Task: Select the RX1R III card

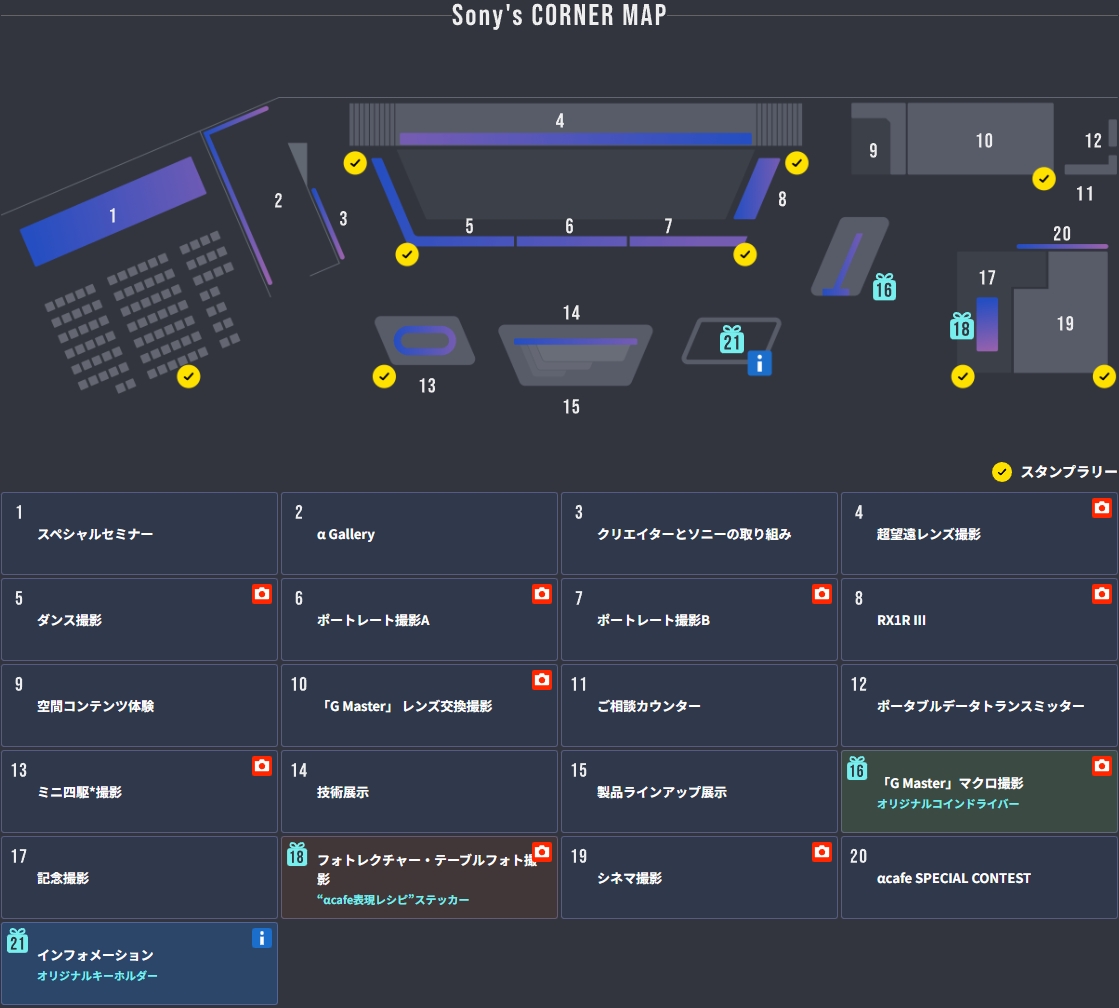Action: (979, 620)
